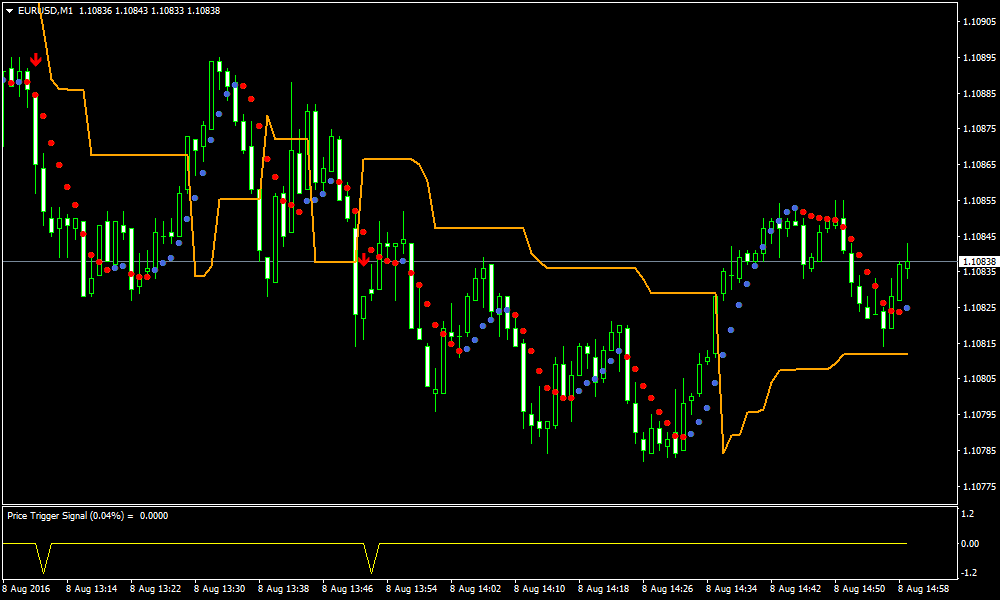Click the 8 Aug 14:34 time axis label
The width and height of the screenshot is (1000, 600).
tap(732, 588)
